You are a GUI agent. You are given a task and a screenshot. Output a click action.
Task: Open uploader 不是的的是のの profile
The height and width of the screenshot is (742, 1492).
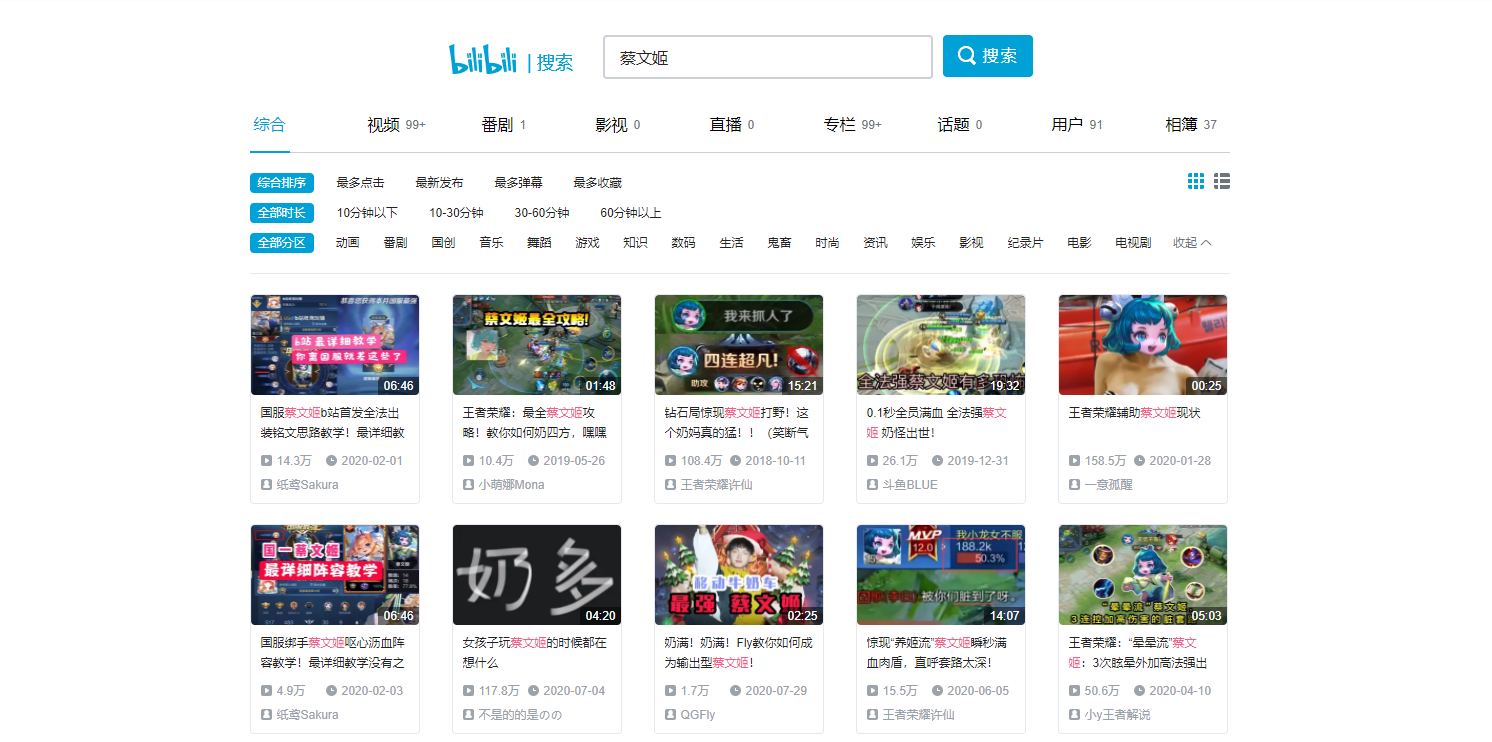520,714
